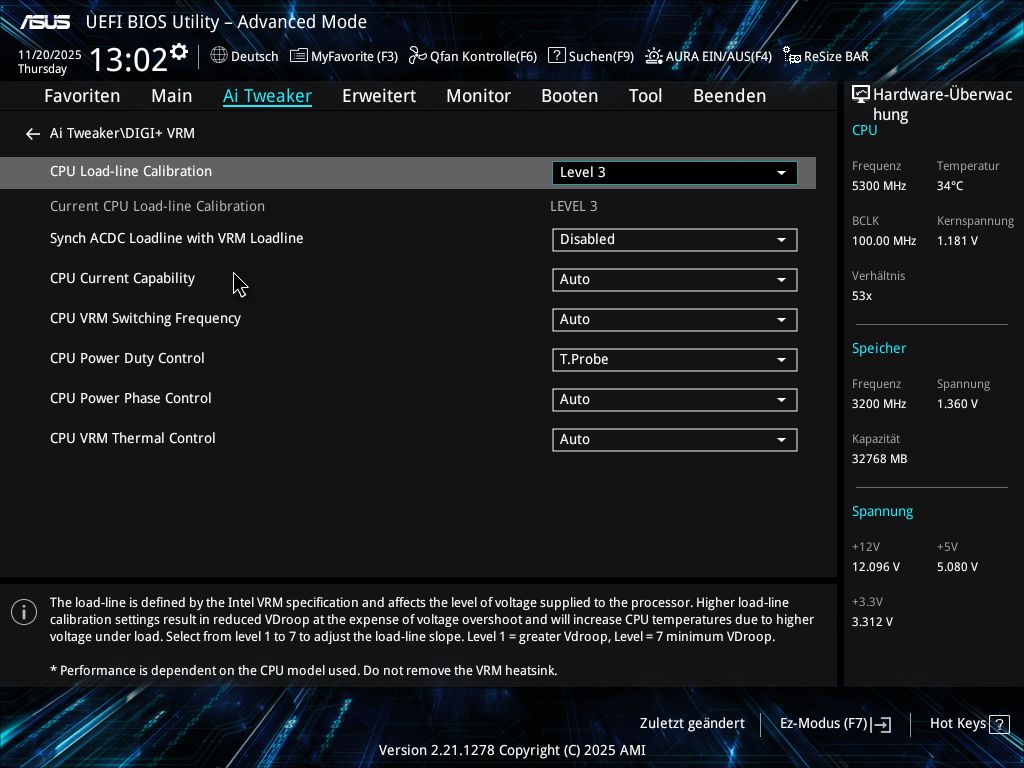
Task: Click the 3200 MHz Speicher frequency value
Action: click(878, 404)
